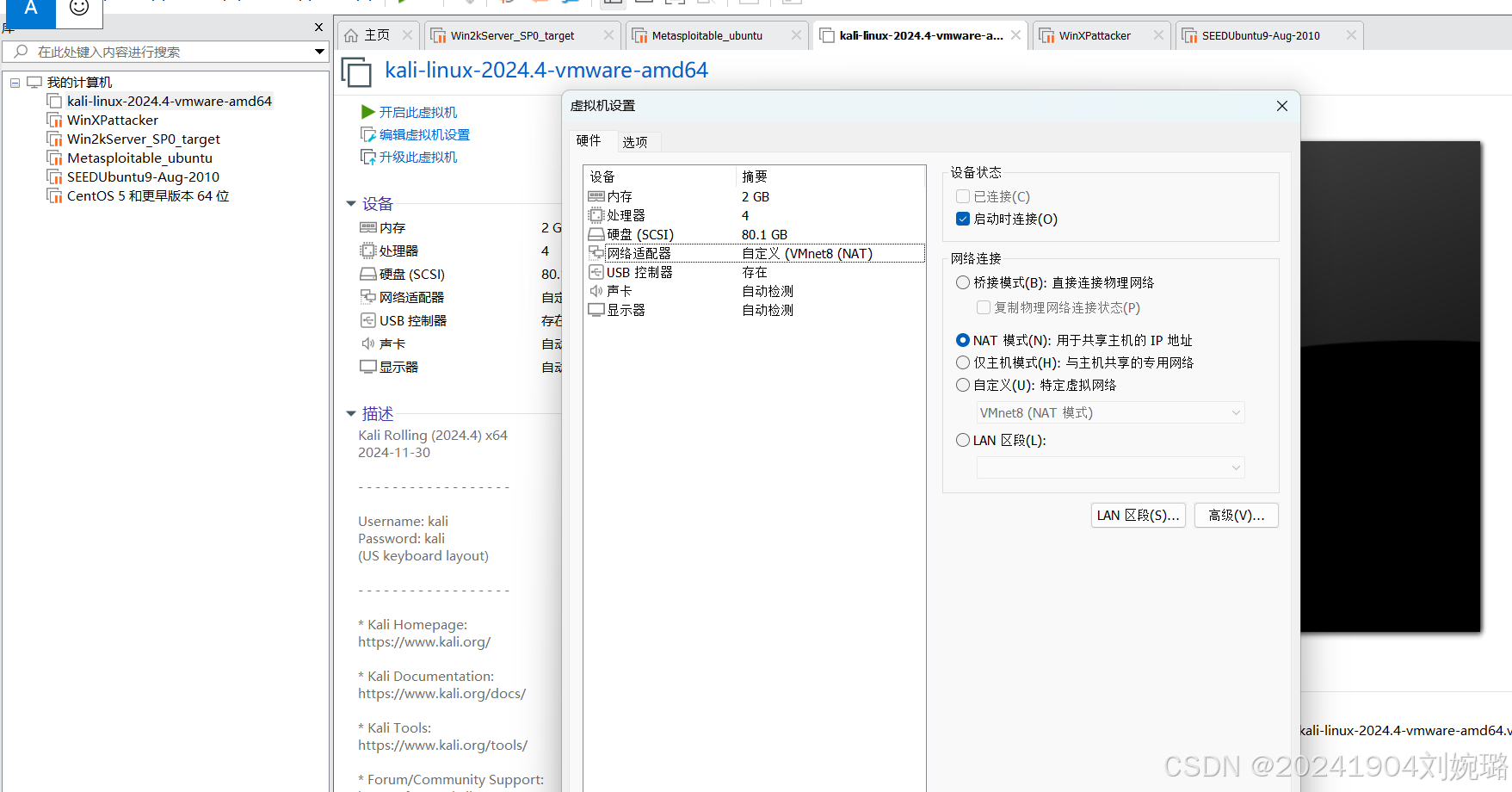
Task: Close the library sidebar panel
Action: tap(319, 28)
